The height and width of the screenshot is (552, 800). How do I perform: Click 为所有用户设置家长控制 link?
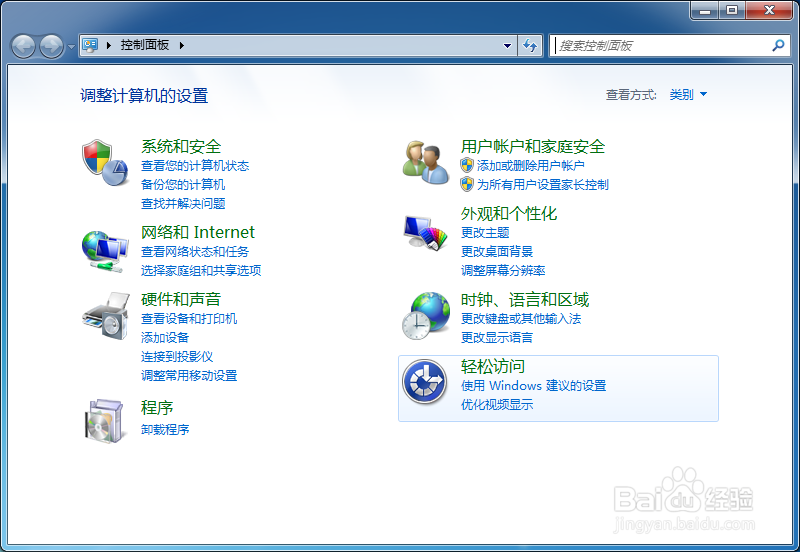[543, 184]
